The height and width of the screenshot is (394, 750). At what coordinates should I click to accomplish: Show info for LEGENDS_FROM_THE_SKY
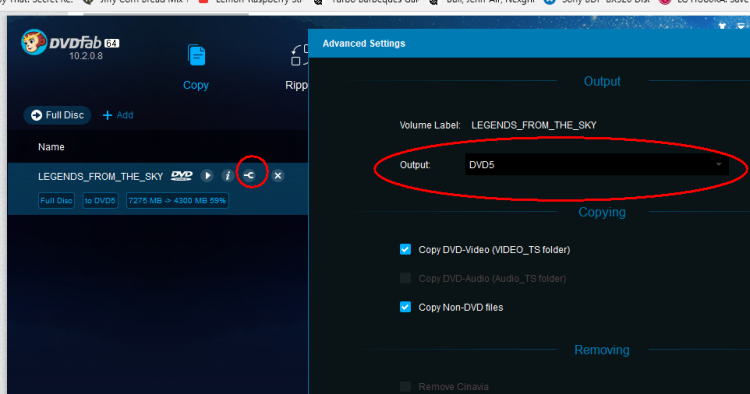coord(228,175)
